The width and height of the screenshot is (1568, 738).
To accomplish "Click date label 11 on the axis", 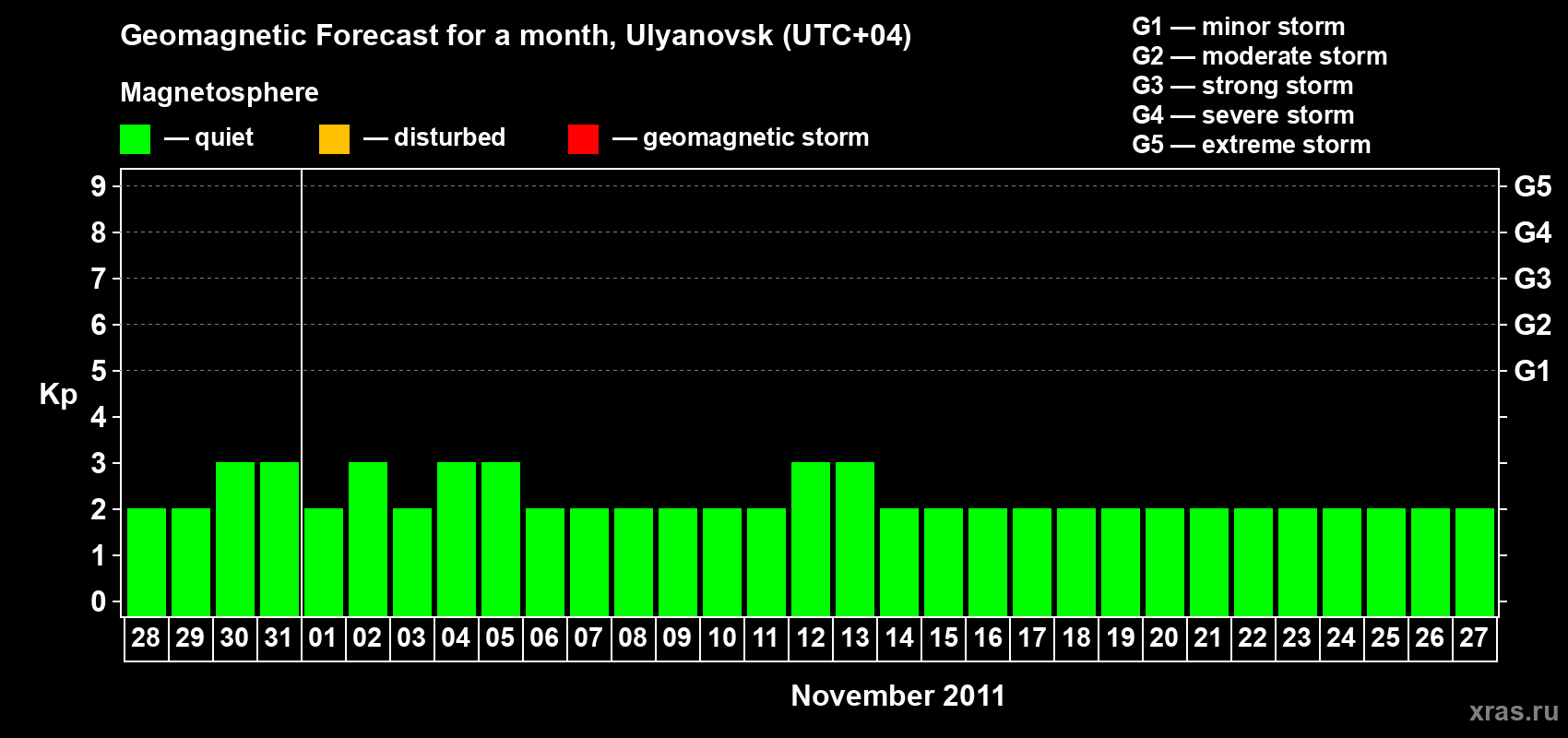I will (x=766, y=638).
